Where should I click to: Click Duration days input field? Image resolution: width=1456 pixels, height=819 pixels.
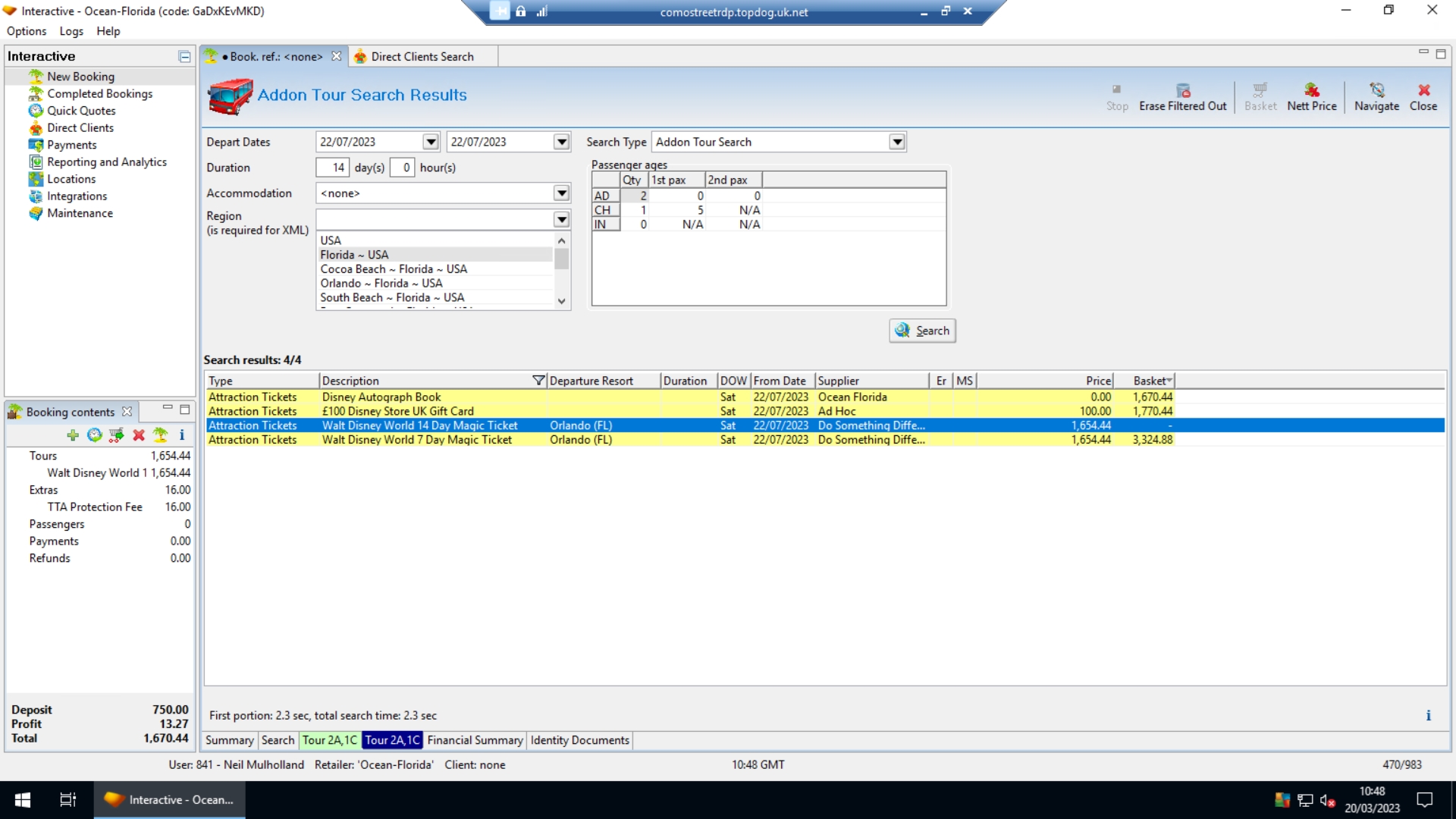point(332,168)
